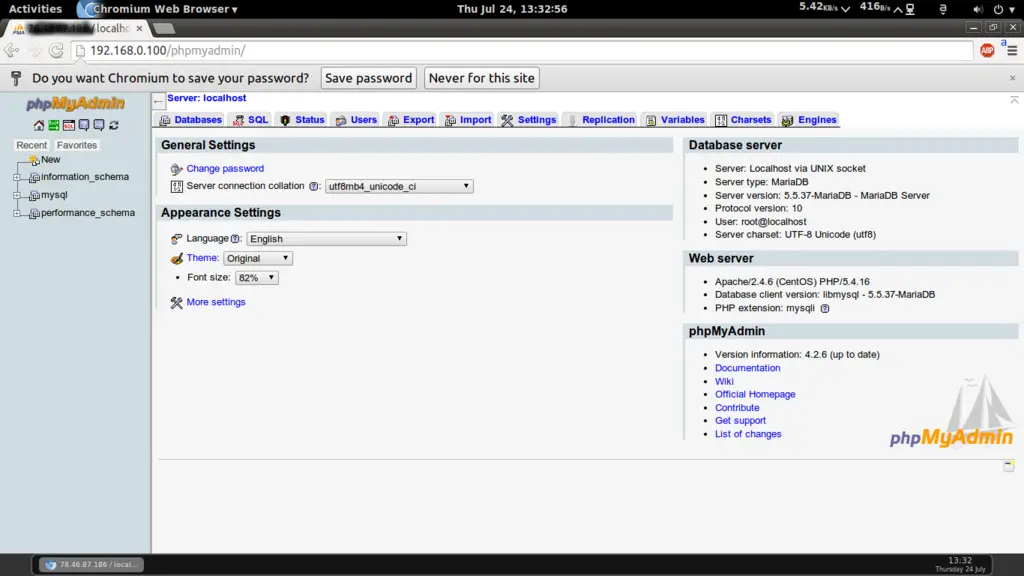1024x576 pixels.
Task: Click information_schema database icon
Action: click(34, 178)
